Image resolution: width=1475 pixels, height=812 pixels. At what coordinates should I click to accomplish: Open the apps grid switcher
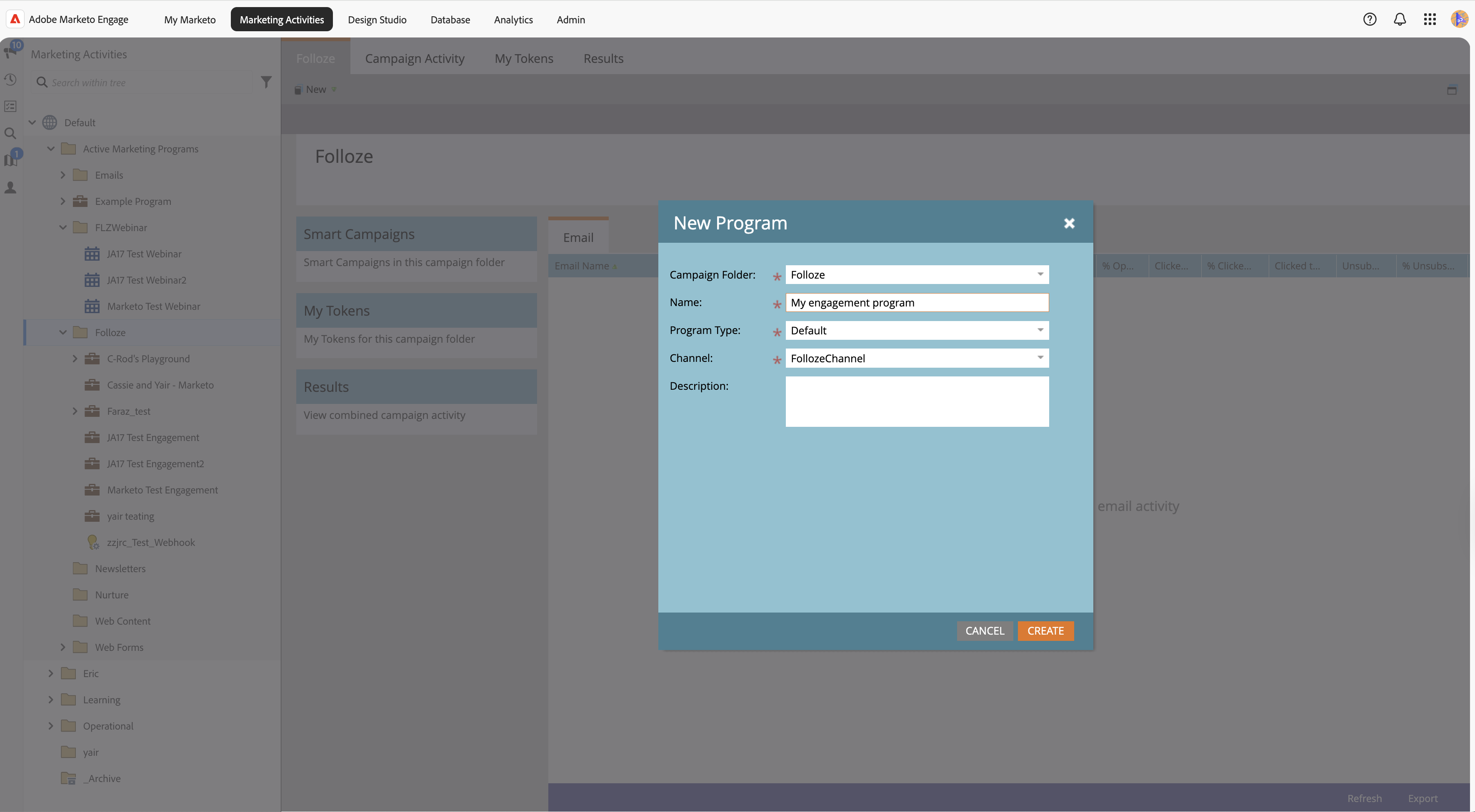pos(1429,20)
